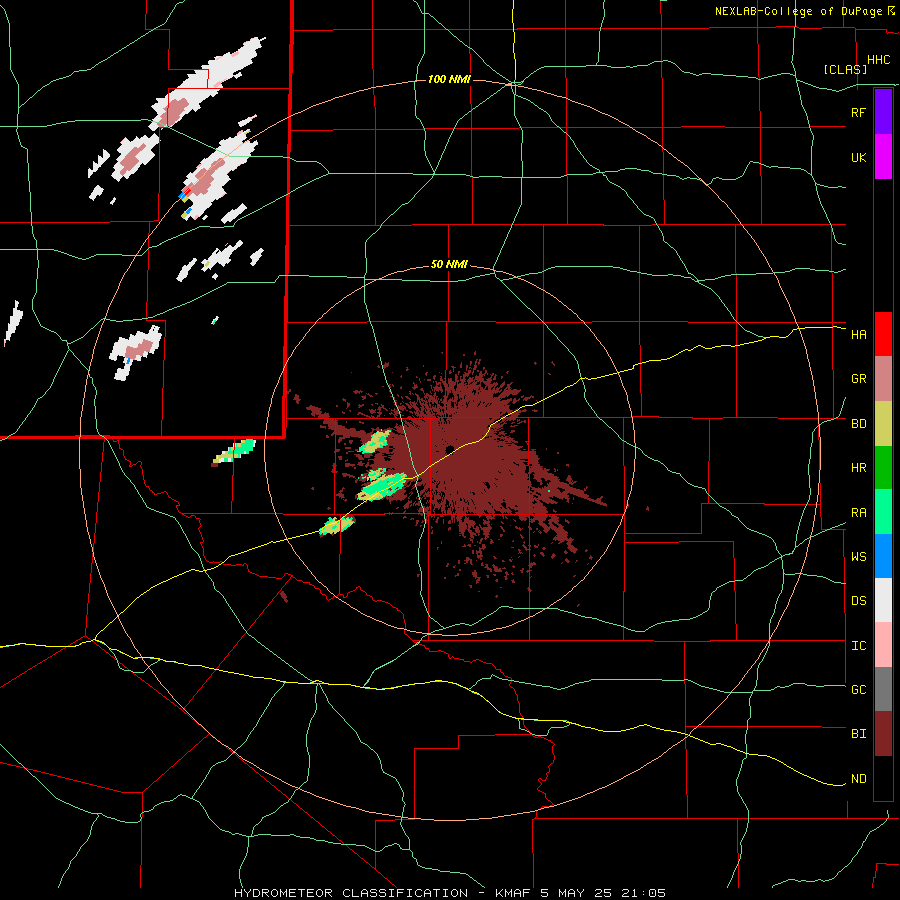Select the WS blue legend swatch
Screen dimensions: 900x900
(x=883, y=556)
